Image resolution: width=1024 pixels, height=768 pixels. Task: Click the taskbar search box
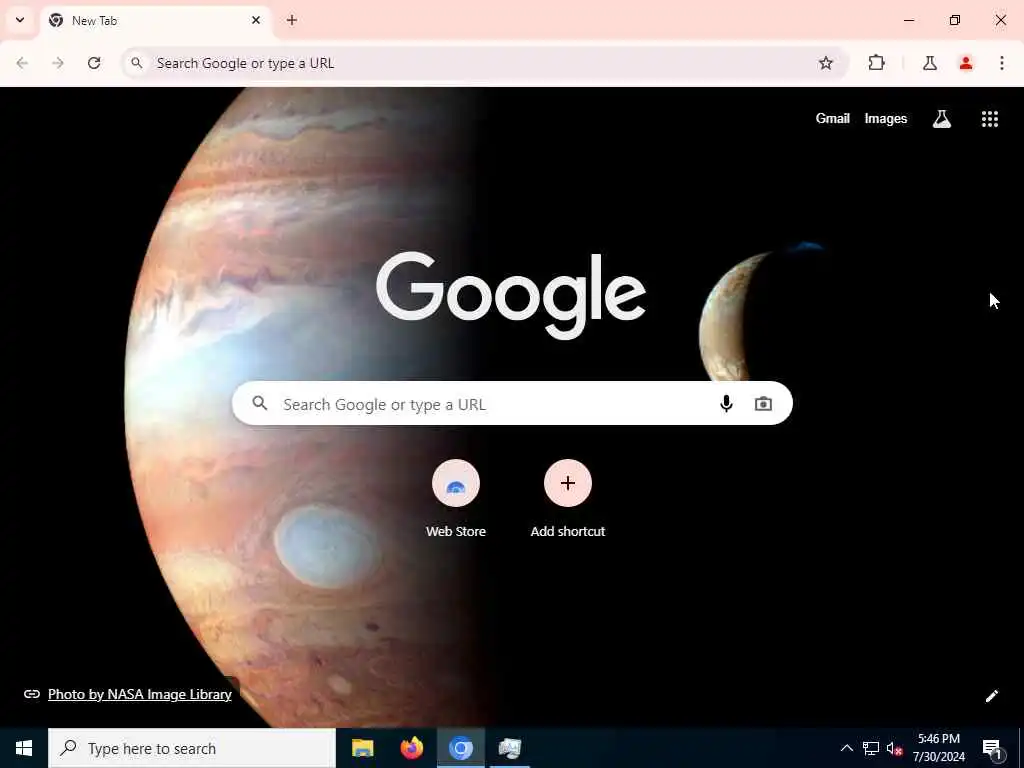[192, 748]
